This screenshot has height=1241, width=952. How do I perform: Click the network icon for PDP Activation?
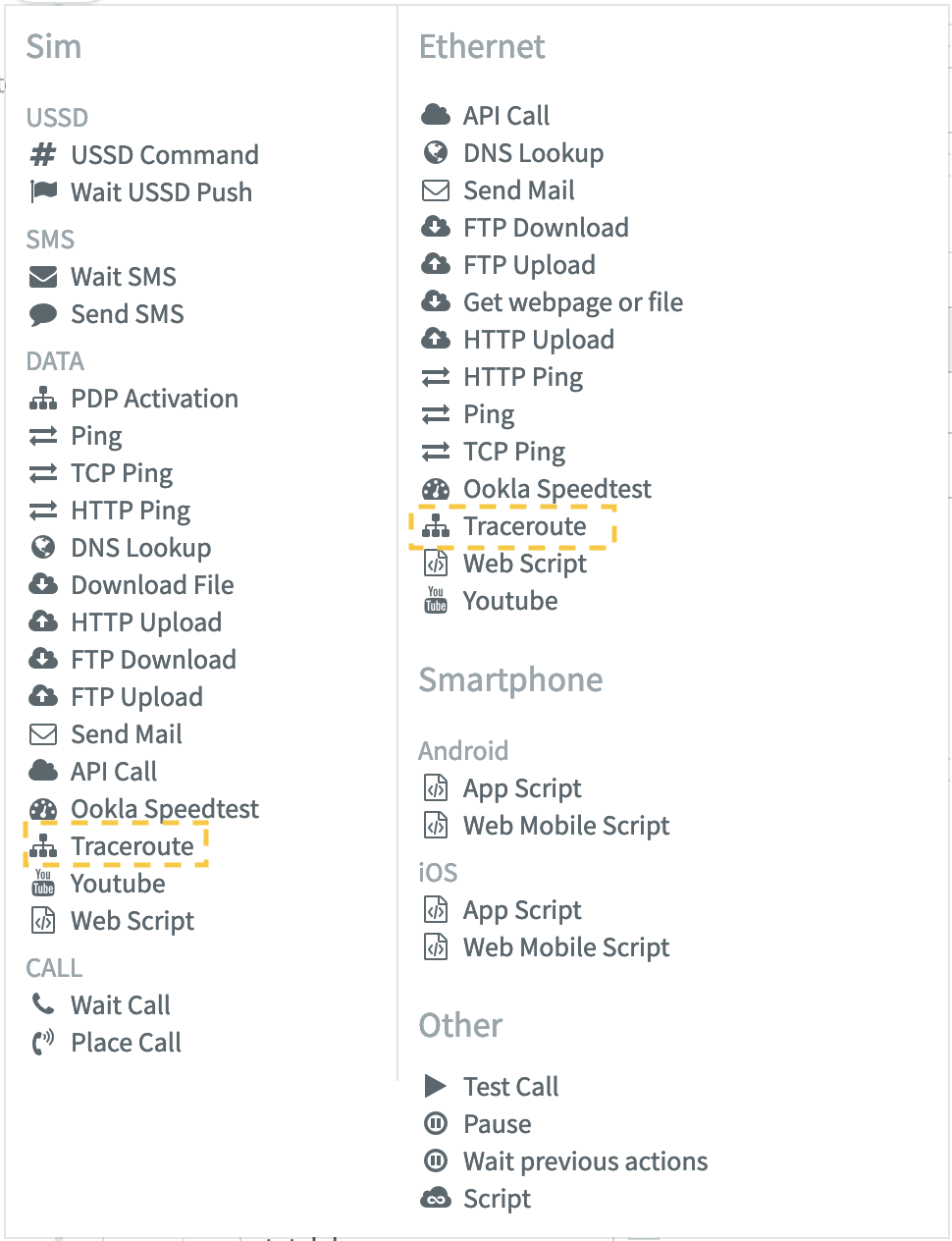pyautogui.click(x=43, y=399)
